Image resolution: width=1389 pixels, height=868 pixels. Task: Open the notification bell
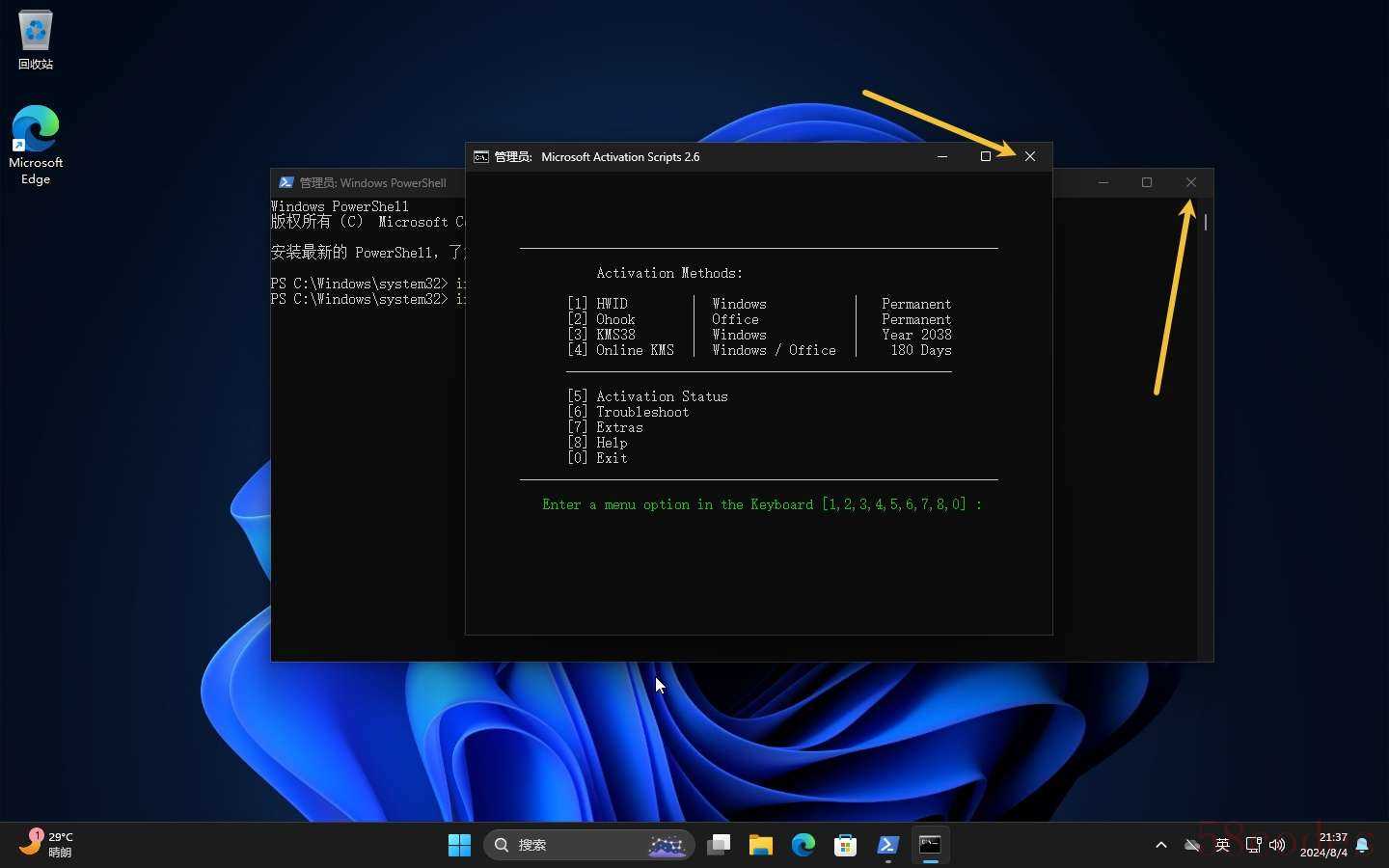tap(1362, 845)
